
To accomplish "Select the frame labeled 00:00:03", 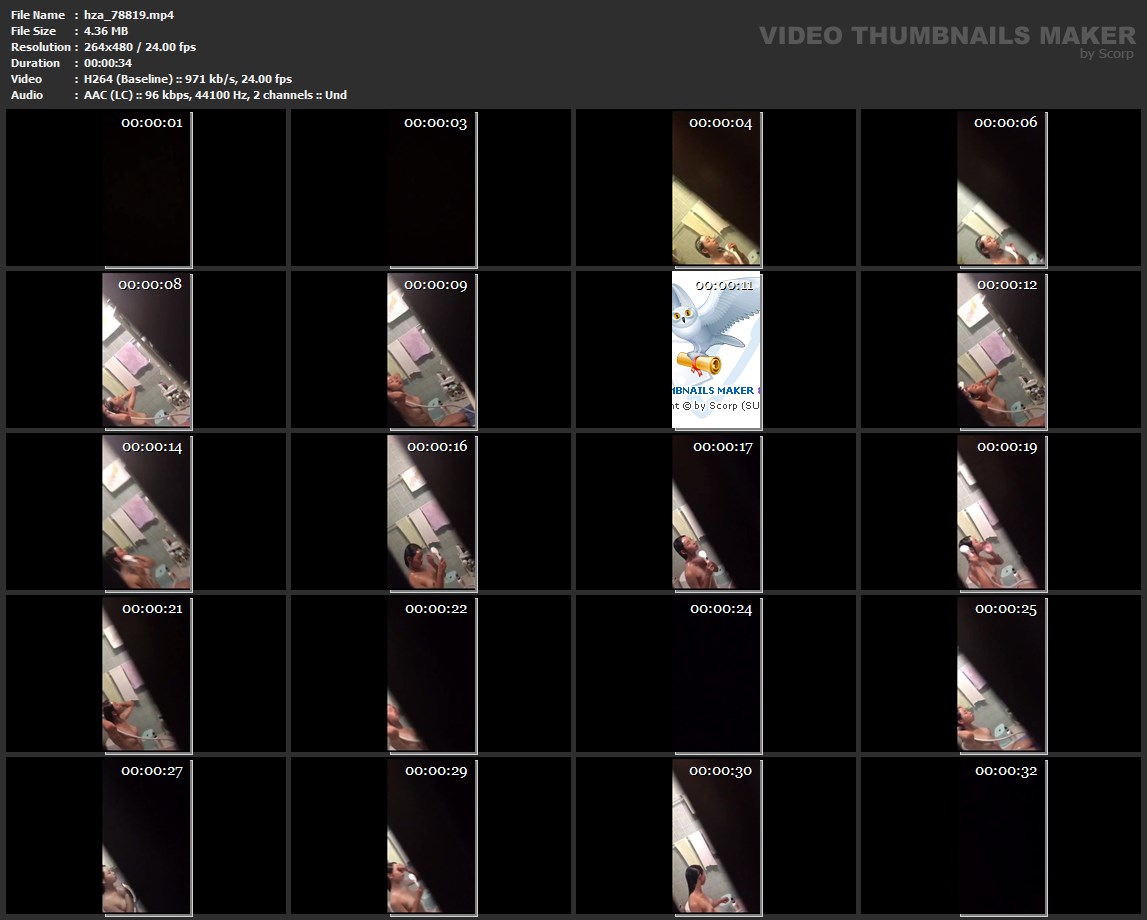I will pyautogui.click(x=431, y=188).
